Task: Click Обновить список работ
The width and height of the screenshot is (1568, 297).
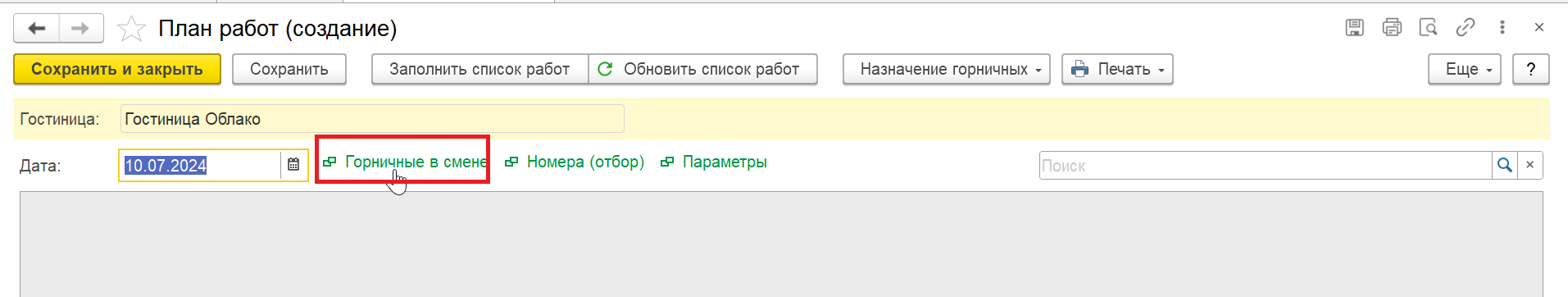Action: click(x=703, y=70)
